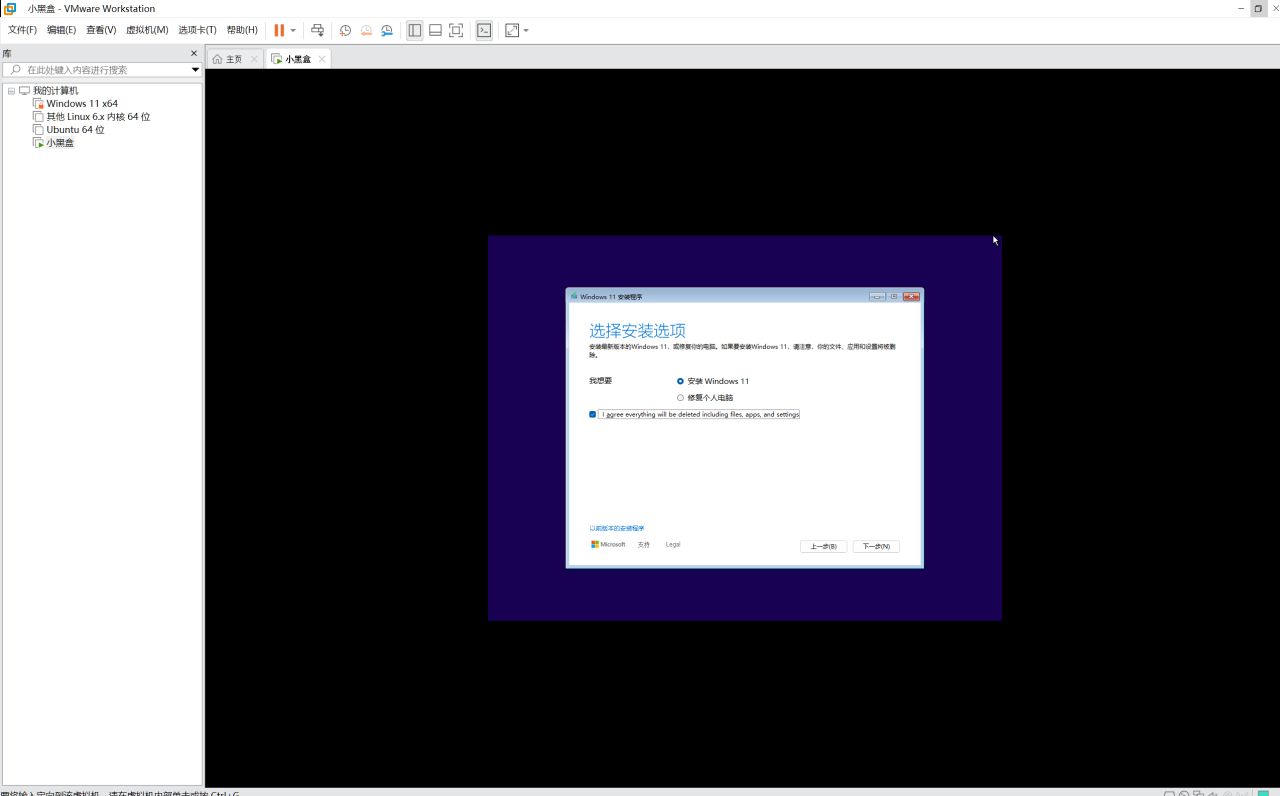The width and height of the screenshot is (1280, 796).
Task: Click the Windows 11 安装程序 title bar icon
Action: (x=574, y=296)
